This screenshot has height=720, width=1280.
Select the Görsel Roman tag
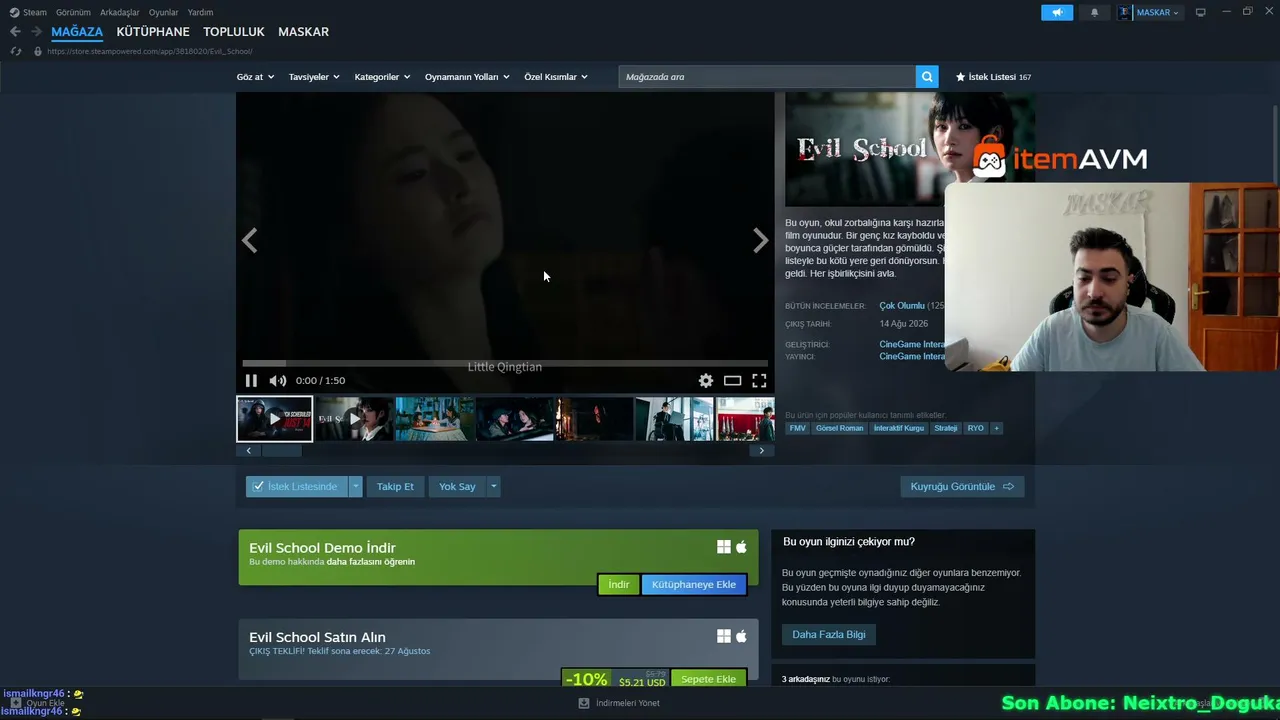[840, 428]
